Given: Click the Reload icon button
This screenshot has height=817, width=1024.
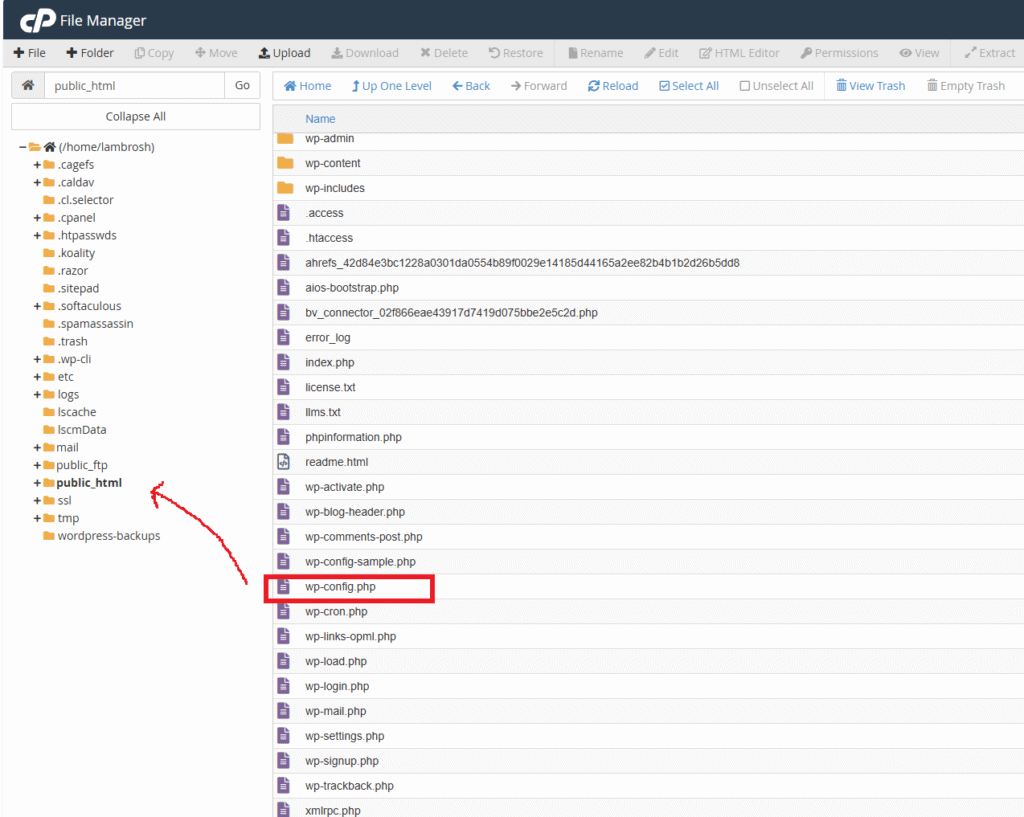Looking at the screenshot, I should [594, 86].
